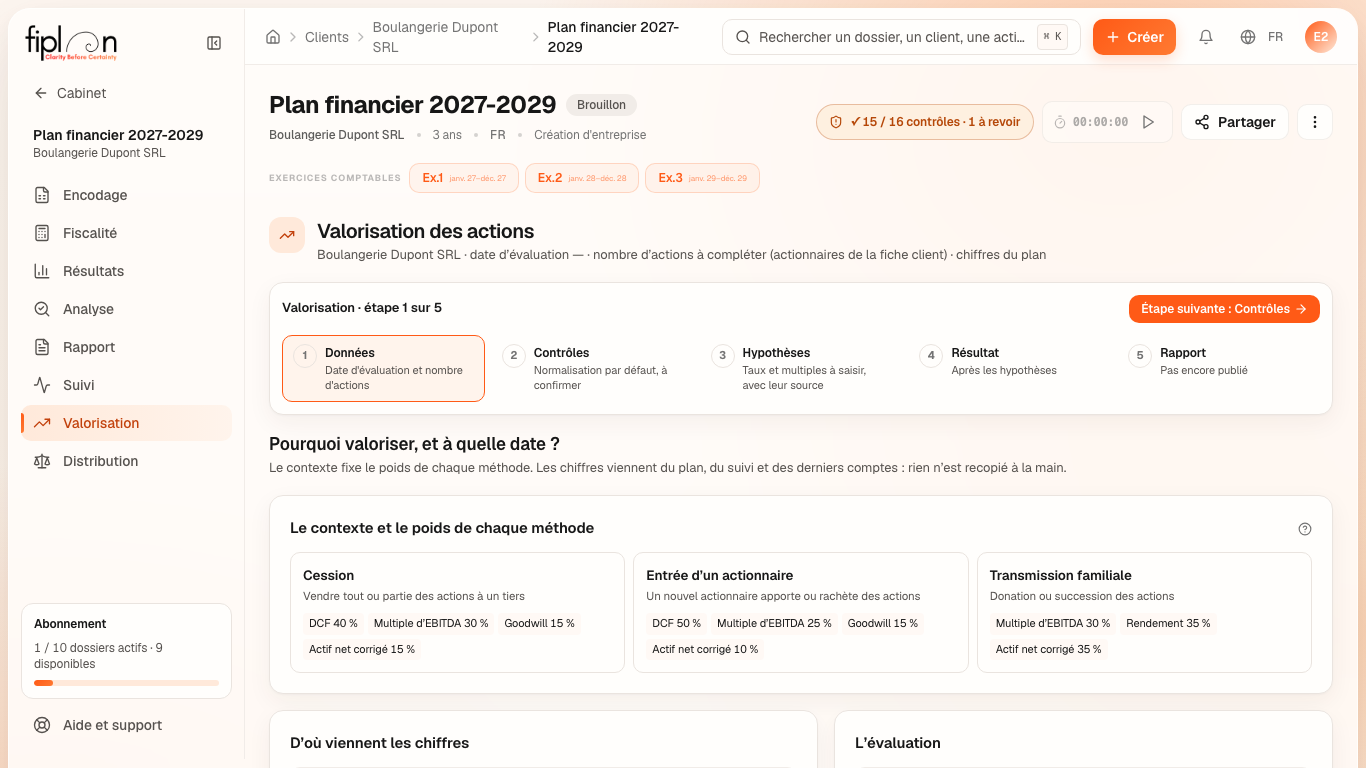Click the 00:00:00 timer display
Screen dimensions: 1366x768
click(1100, 122)
